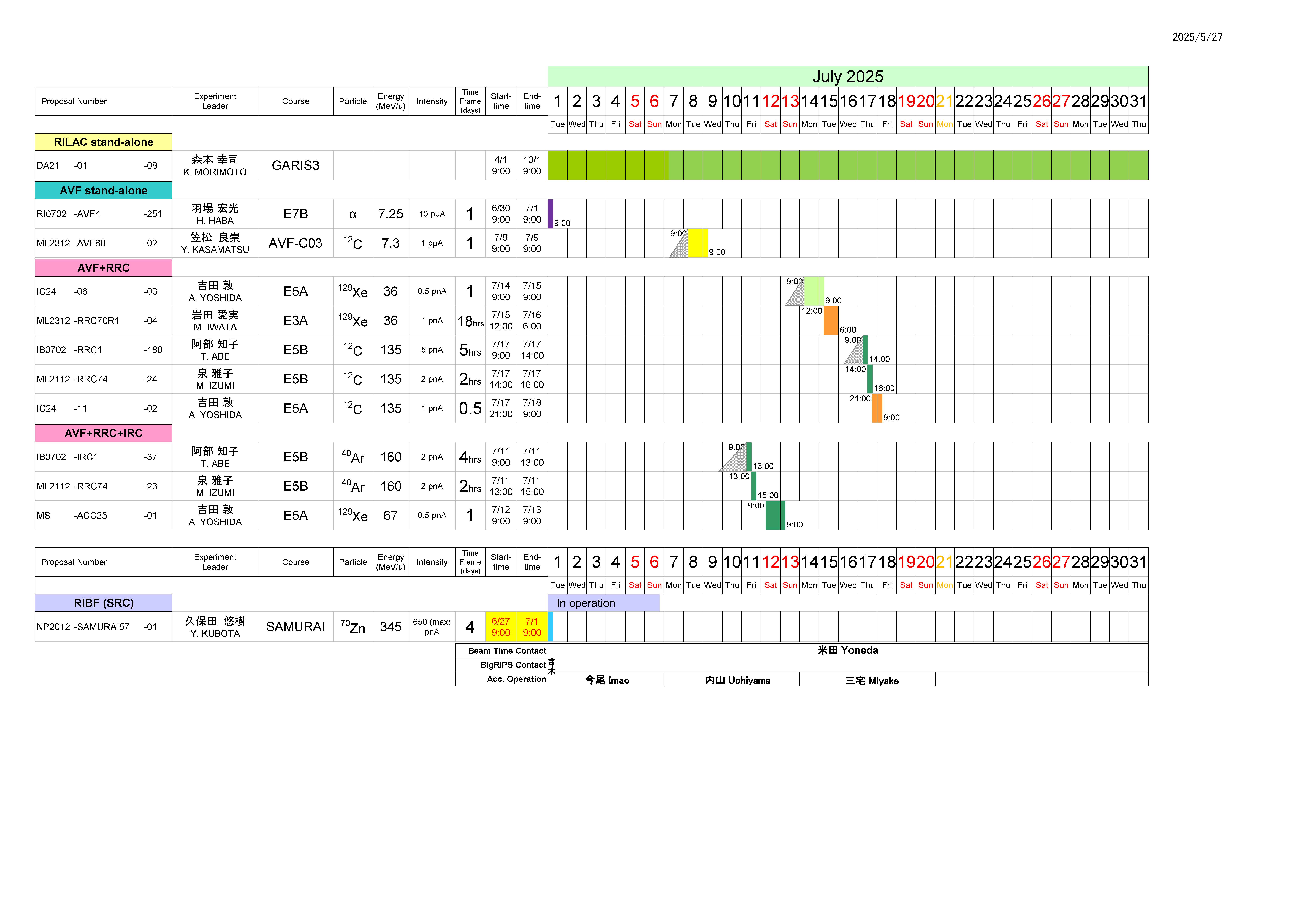Click the In operation status bar
Screen dimensions: 1307x924
pos(603,603)
